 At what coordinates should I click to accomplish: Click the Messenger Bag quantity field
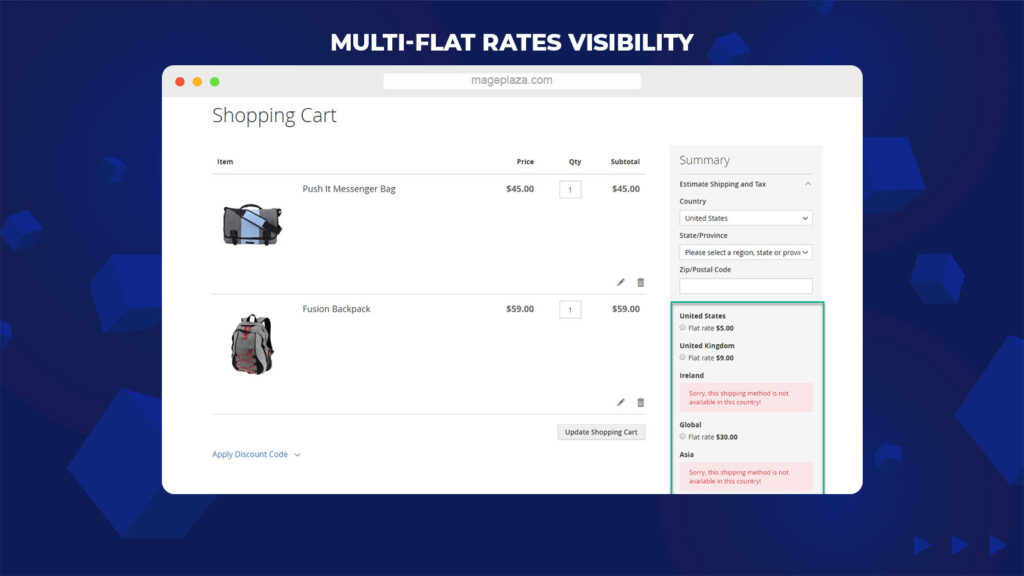pyautogui.click(x=570, y=189)
